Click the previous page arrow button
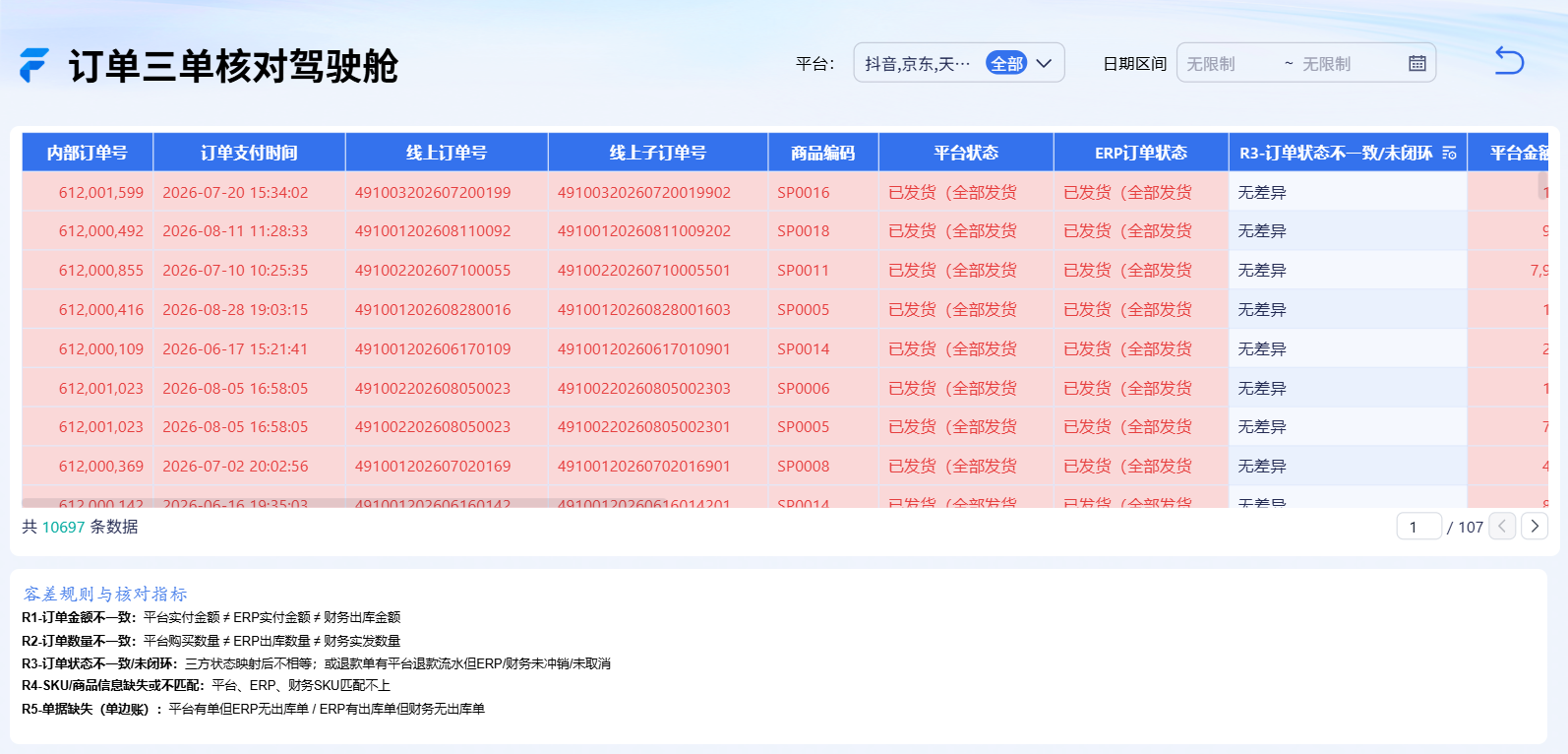Image resolution: width=1568 pixels, height=754 pixels. [x=1502, y=527]
